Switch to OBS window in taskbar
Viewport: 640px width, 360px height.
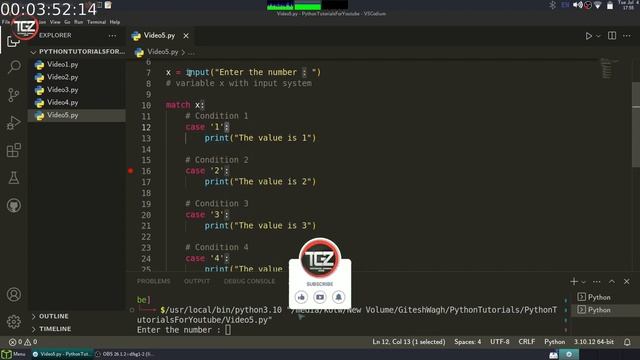125,354
